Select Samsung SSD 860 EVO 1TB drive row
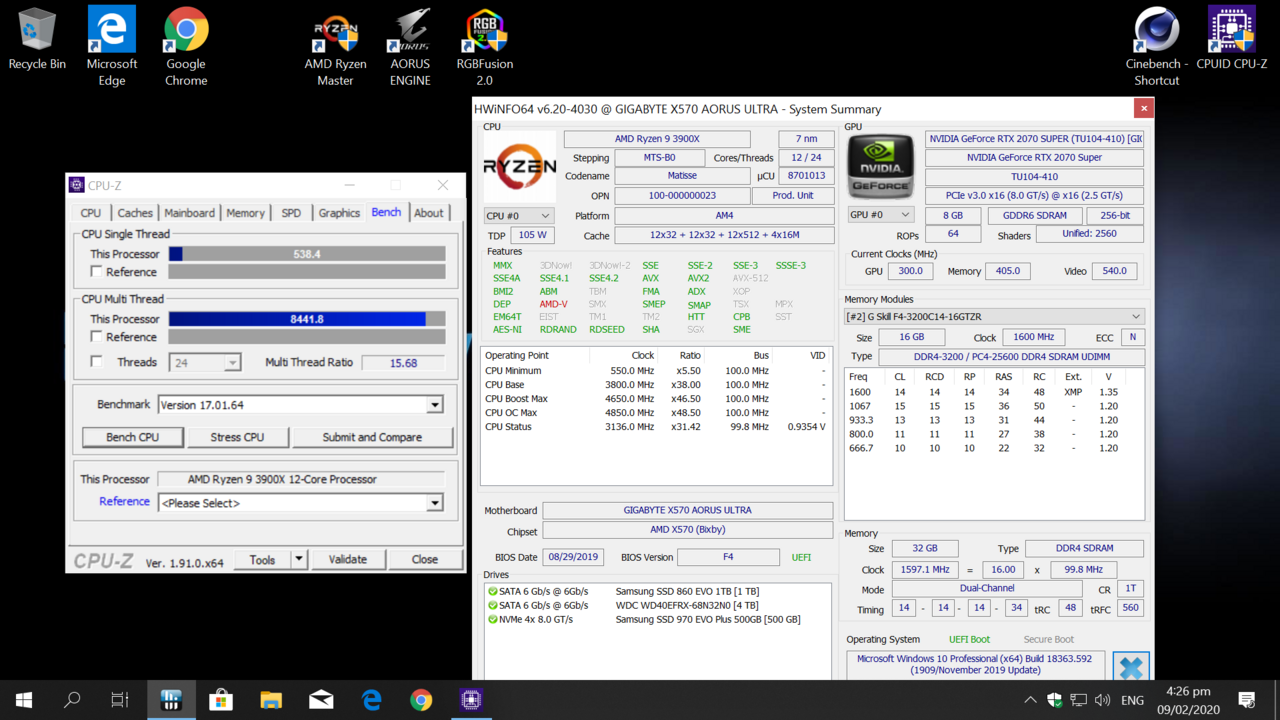The width and height of the screenshot is (1280, 720). pos(657,591)
